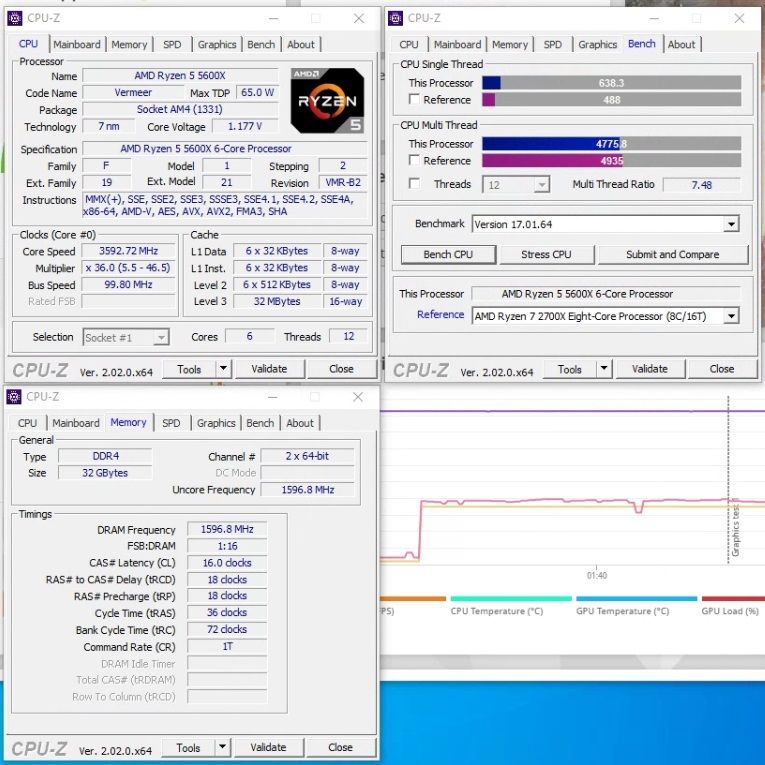Click Multi Thread Ratio value 7.48
Viewport: 765px width, 765px height.
[702, 185]
